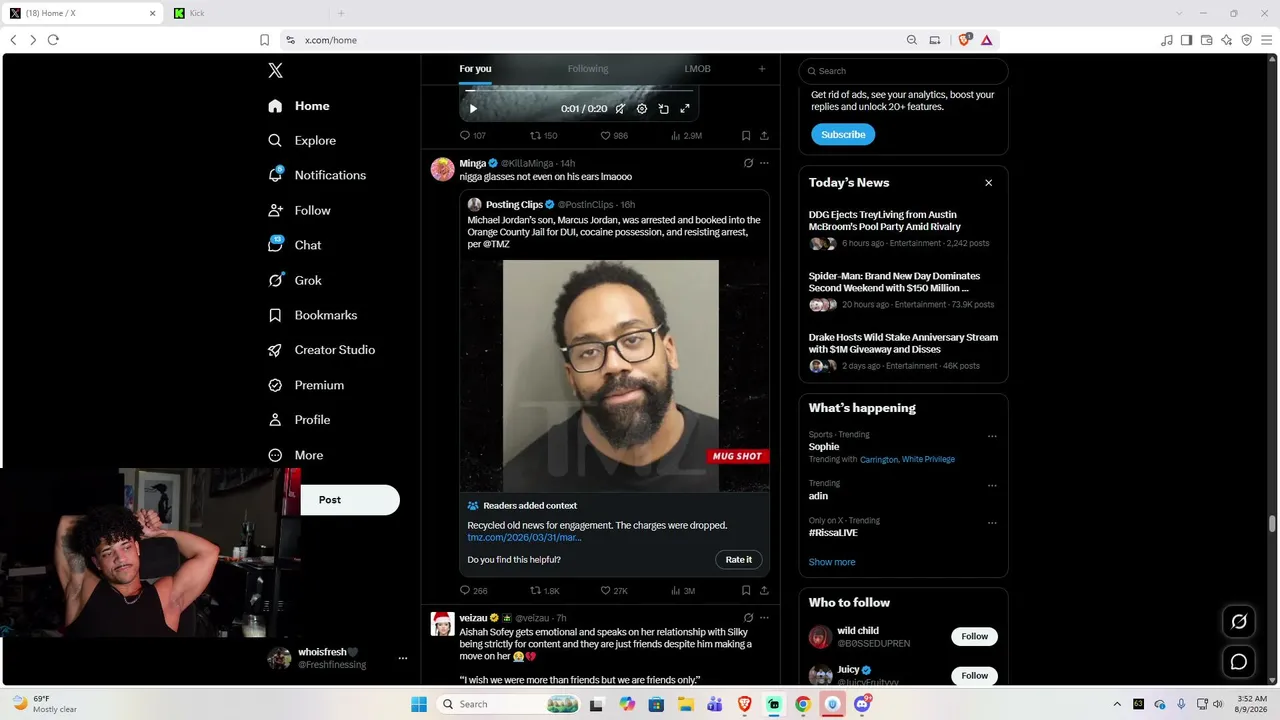Open the Brave Rewards triangle icon
This screenshot has height=720, width=1280.
pyautogui.click(x=986, y=40)
